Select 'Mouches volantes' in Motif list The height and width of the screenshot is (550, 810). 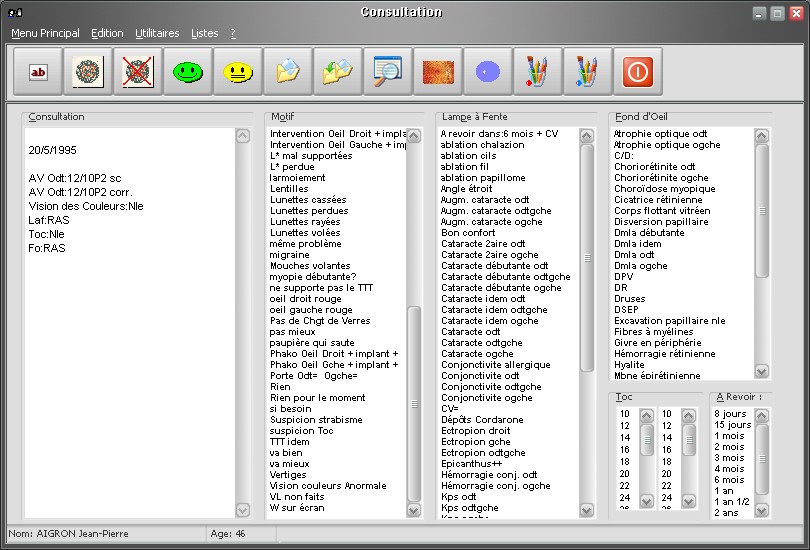pos(310,266)
